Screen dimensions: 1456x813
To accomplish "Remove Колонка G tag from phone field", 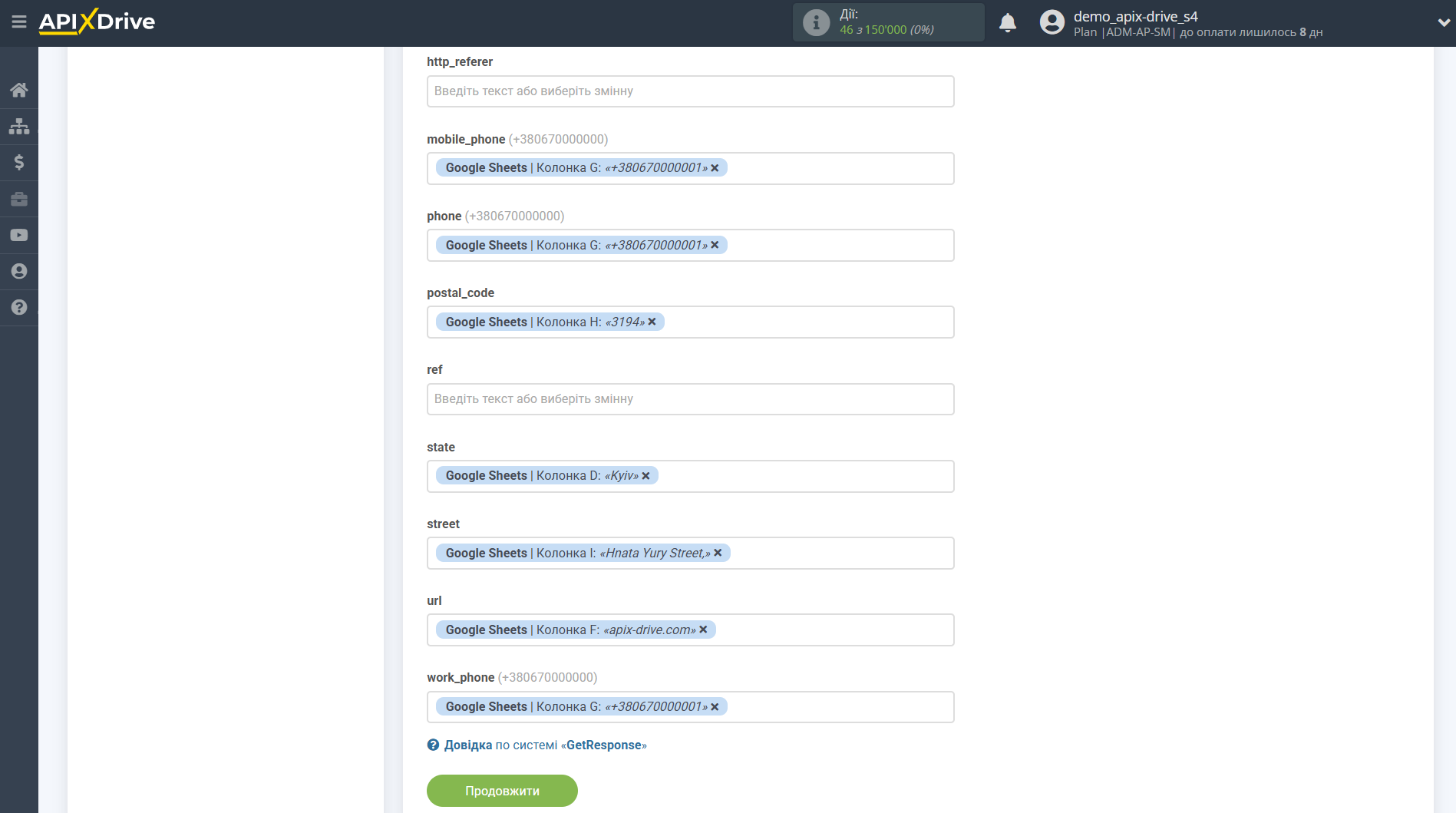I will (715, 245).
